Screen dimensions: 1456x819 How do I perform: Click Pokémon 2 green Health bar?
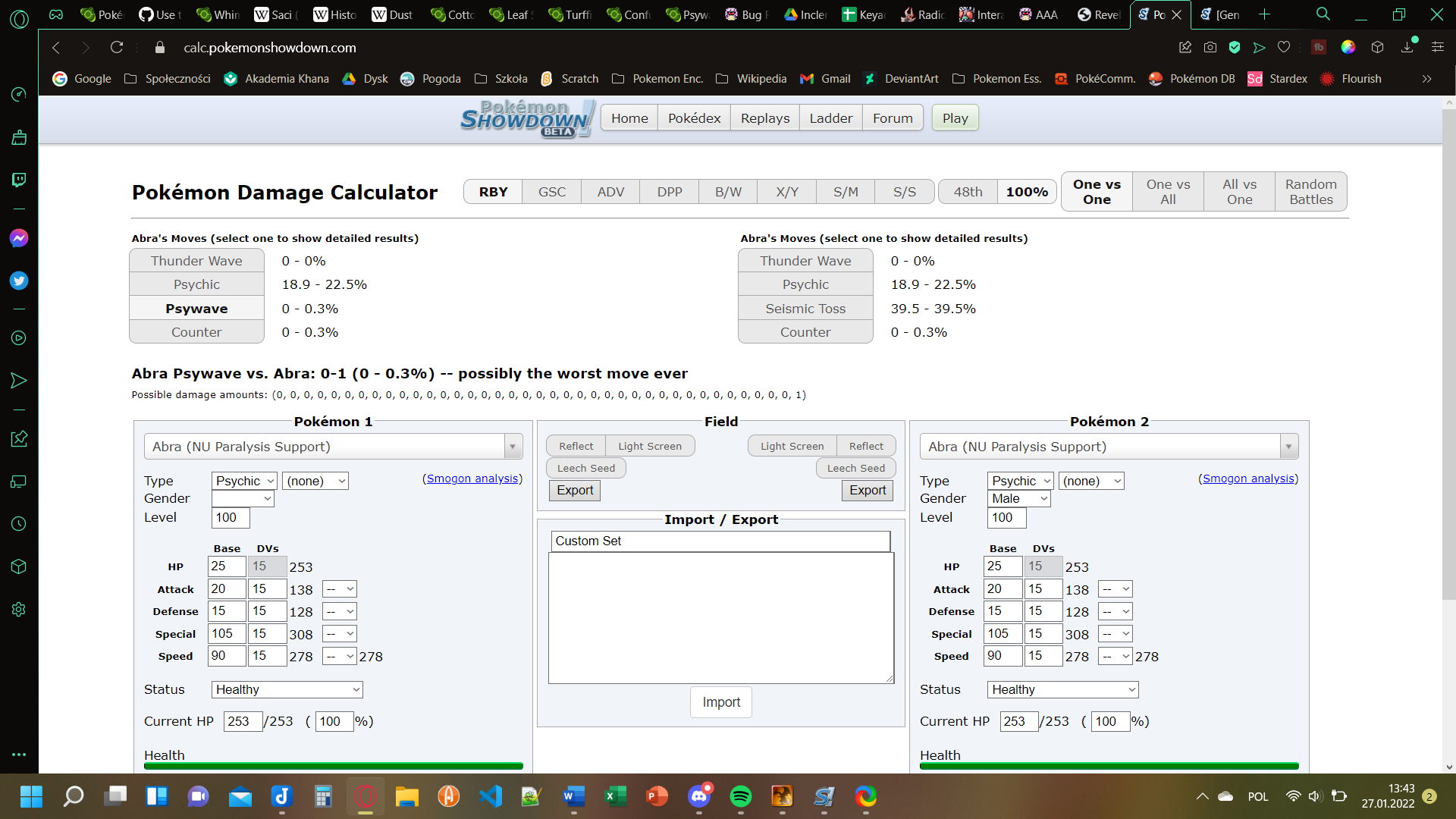tap(1109, 766)
